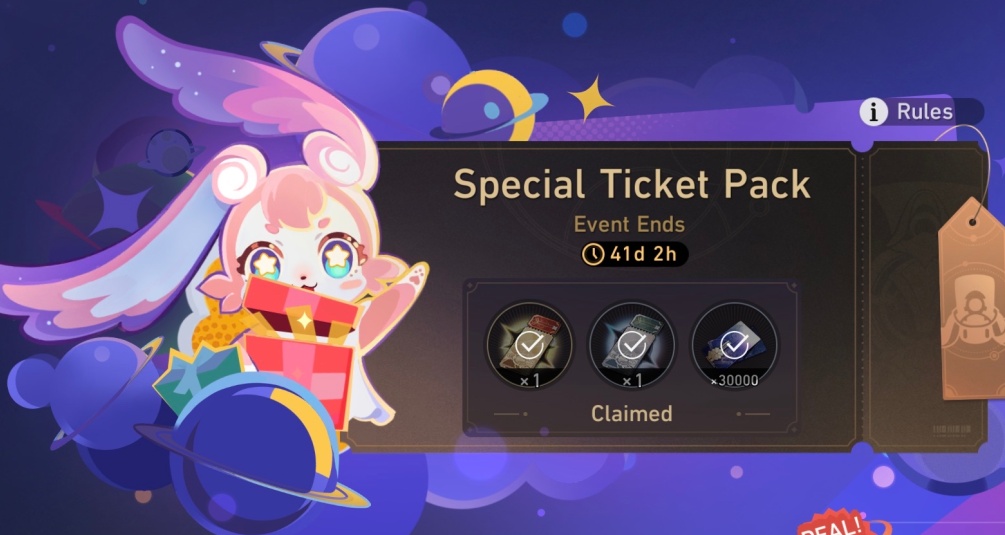
Task: Select the gold ticket reward icon
Action: pos(529,346)
